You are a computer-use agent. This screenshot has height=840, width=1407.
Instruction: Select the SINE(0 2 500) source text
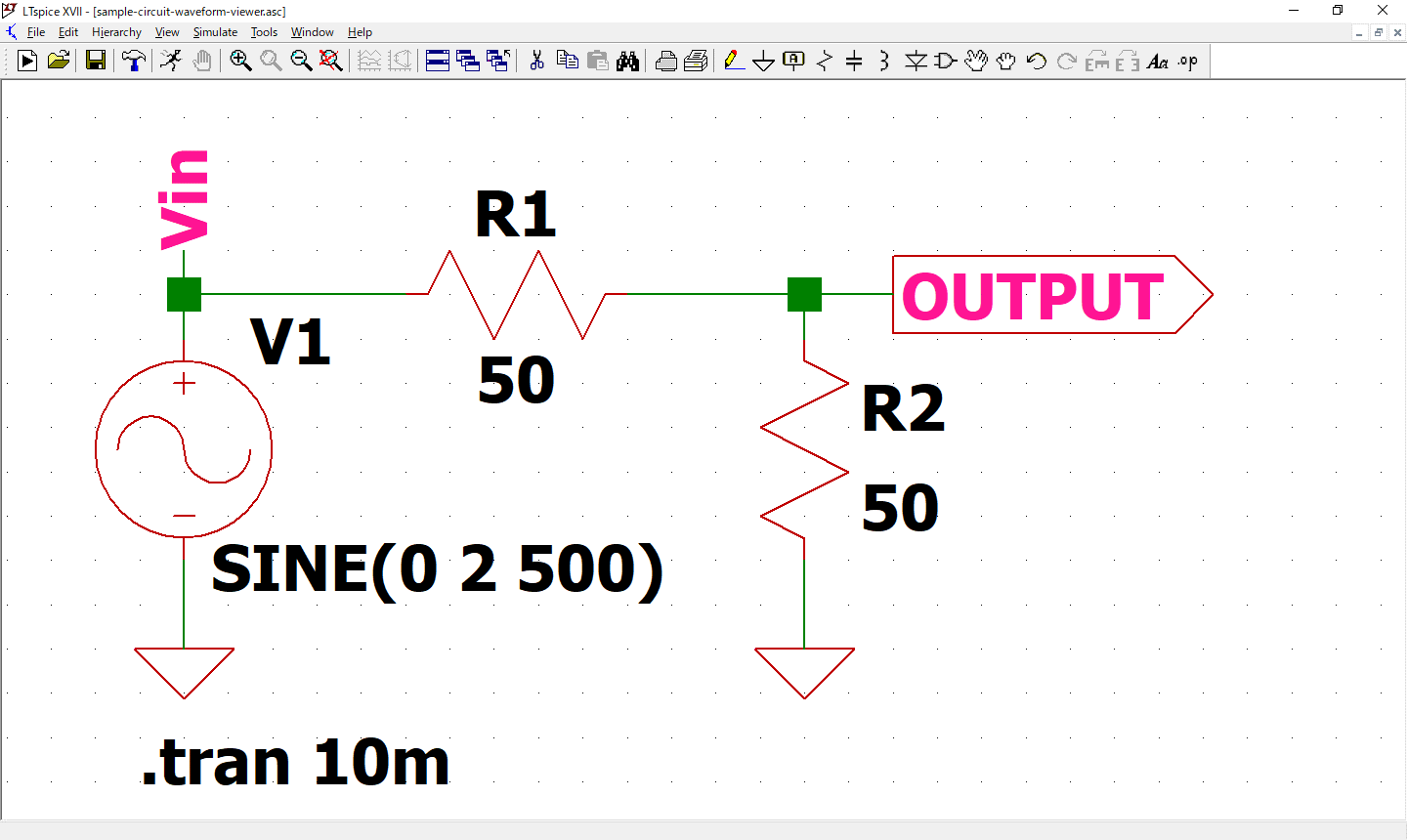[437, 569]
